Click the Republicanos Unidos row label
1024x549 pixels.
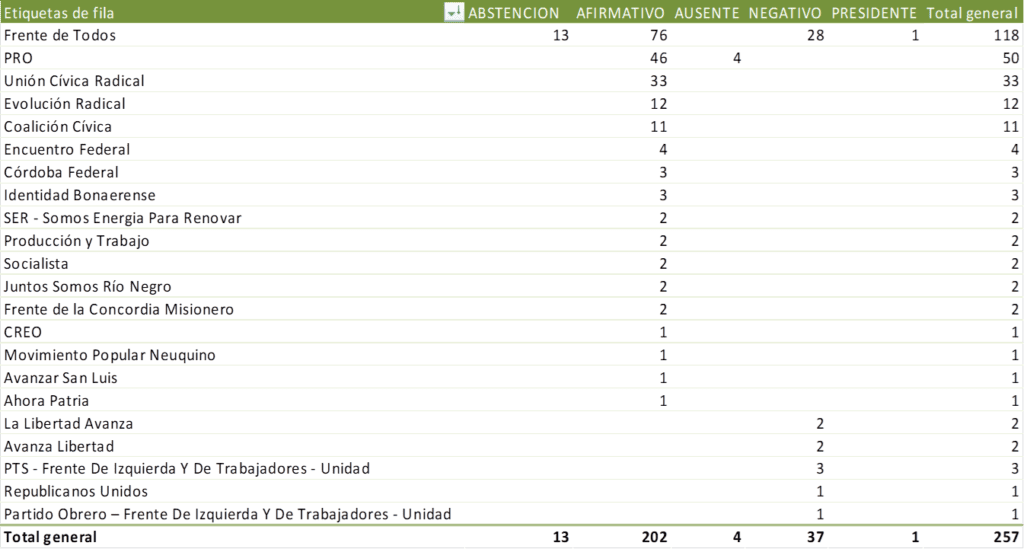tap(76, 492)
